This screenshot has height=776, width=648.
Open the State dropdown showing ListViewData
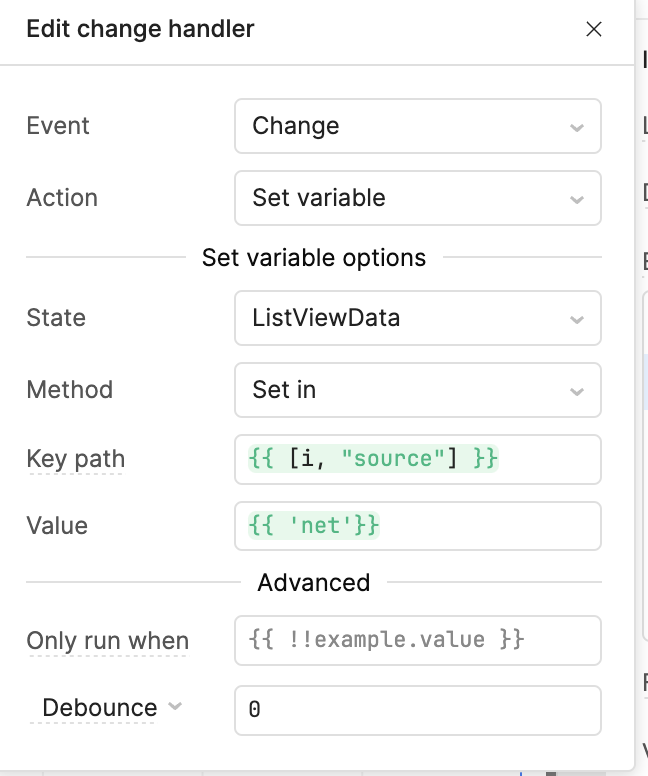pyautogui.click(x=417, y=318)
